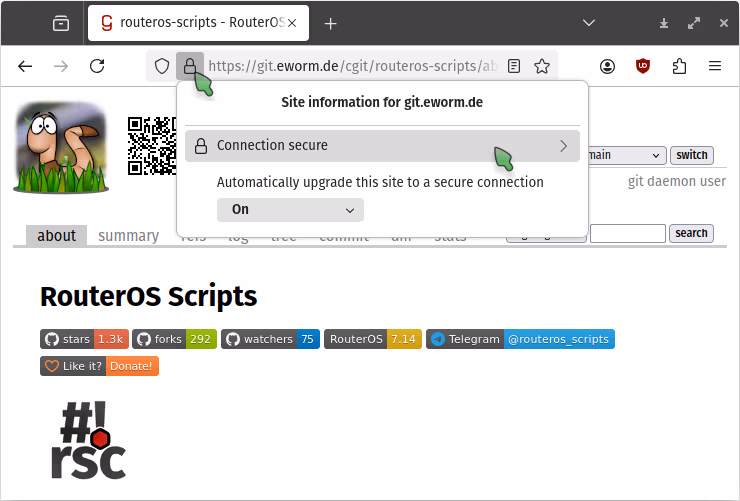Toggle reader view icon in address bar

514,66
